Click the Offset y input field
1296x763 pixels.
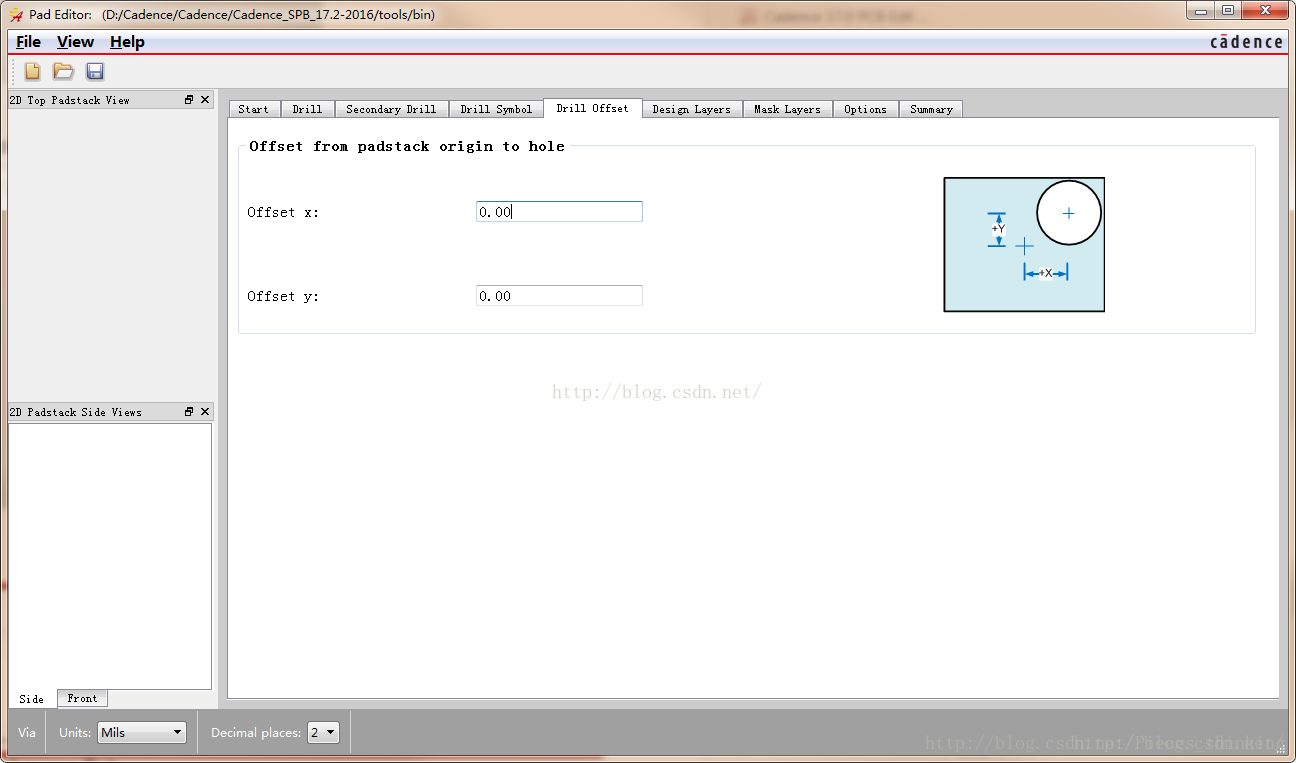(x=559, y=296)
